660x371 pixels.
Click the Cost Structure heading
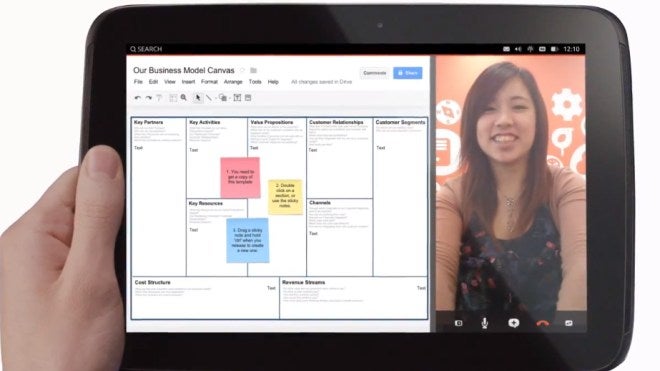[152, 282]
